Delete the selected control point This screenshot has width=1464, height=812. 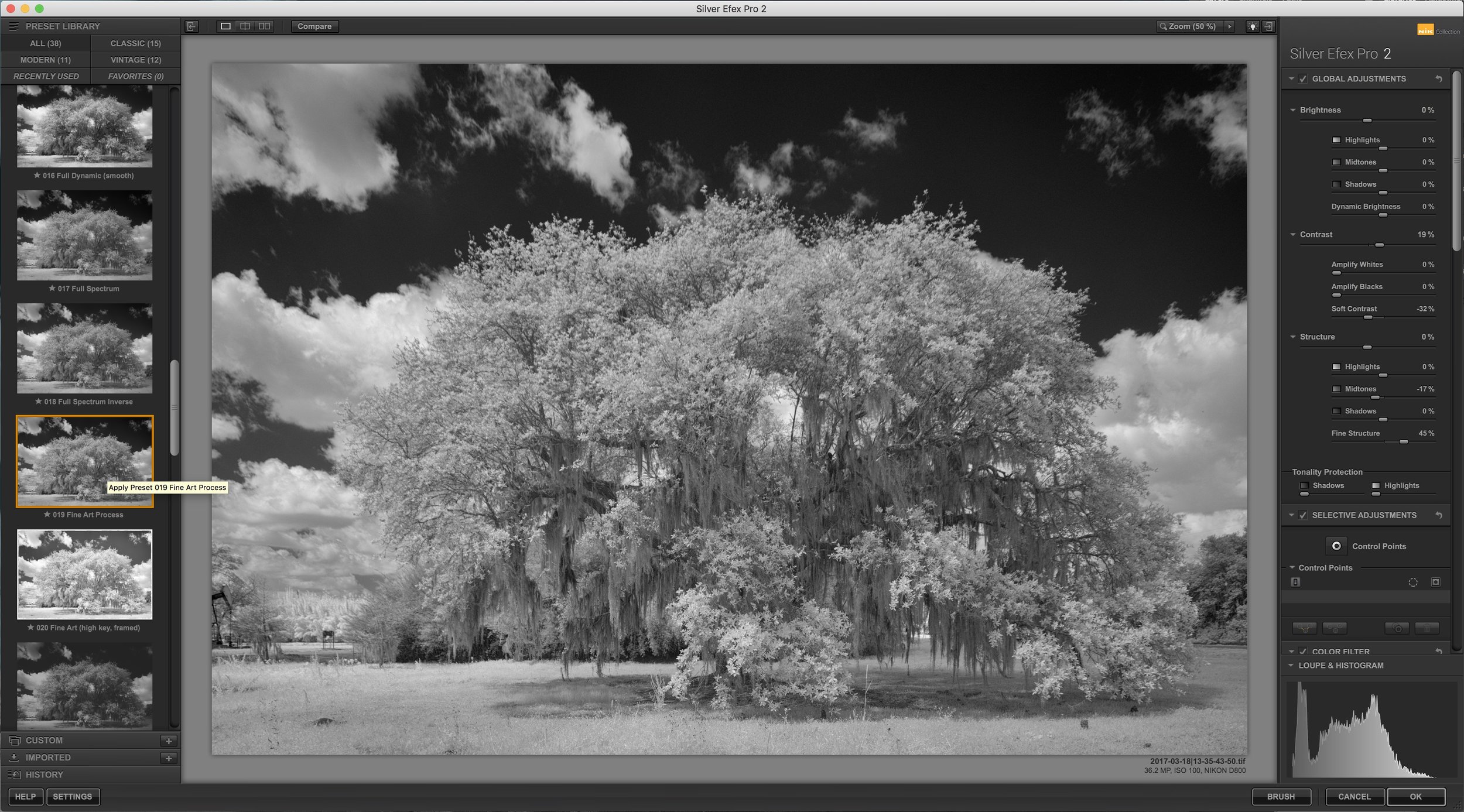tap(1427, 628)
